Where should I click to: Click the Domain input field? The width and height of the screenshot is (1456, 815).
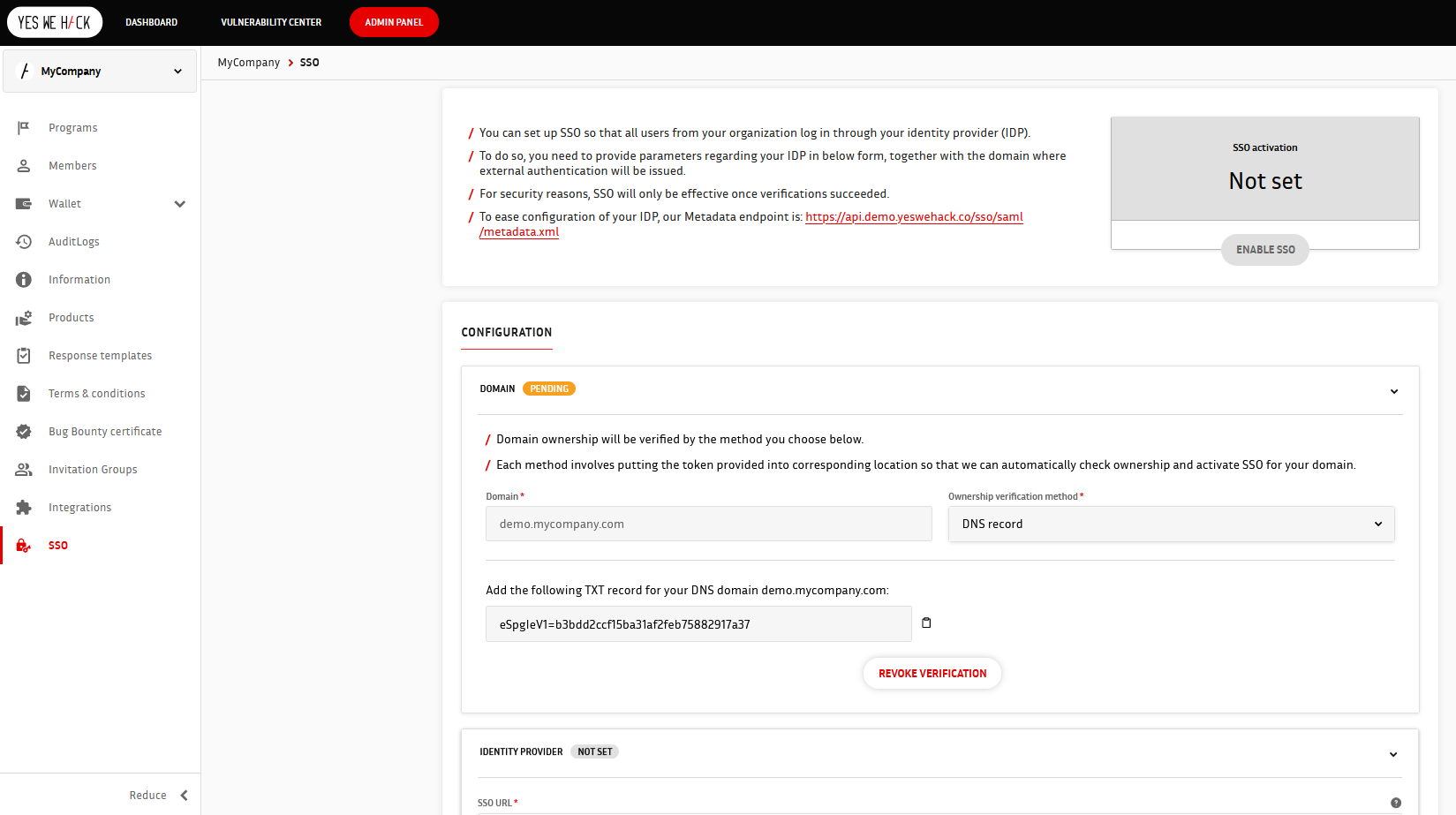tap(708, 524)
